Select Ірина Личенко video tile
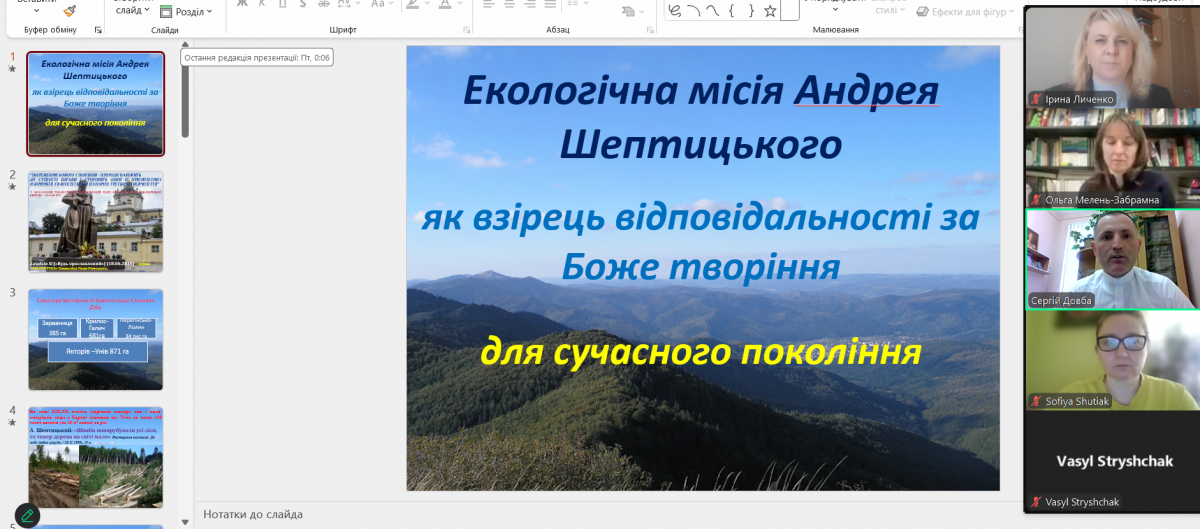This screenshot has height=529, width=1200. tap(1113, 57)
